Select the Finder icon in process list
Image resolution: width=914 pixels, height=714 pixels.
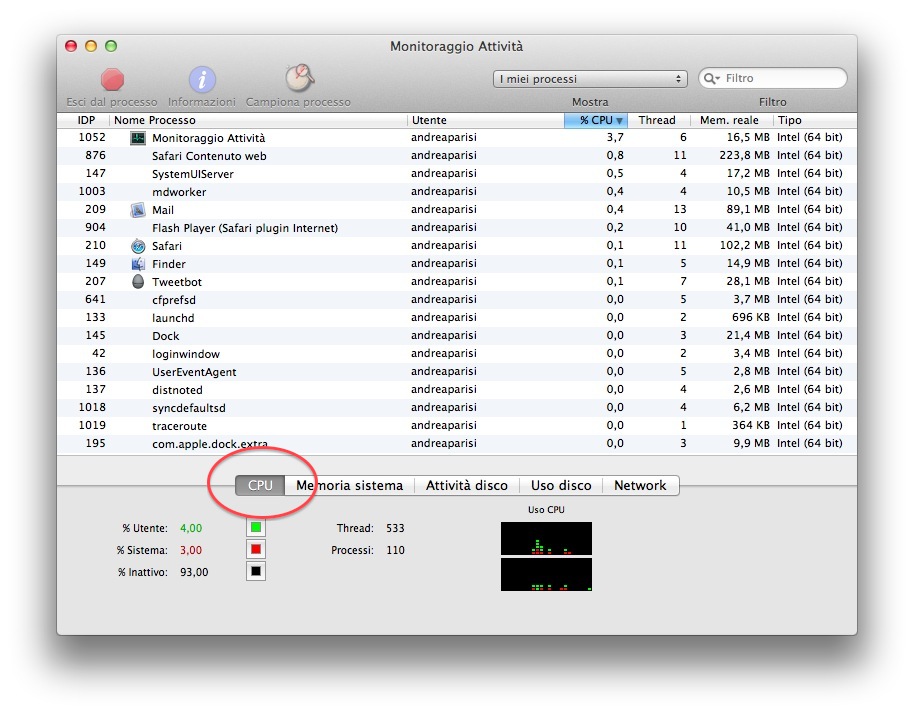[x=138, y=264]
